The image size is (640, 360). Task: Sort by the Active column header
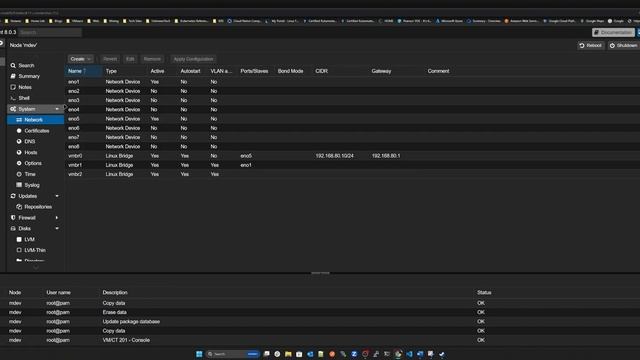[162, 71]
